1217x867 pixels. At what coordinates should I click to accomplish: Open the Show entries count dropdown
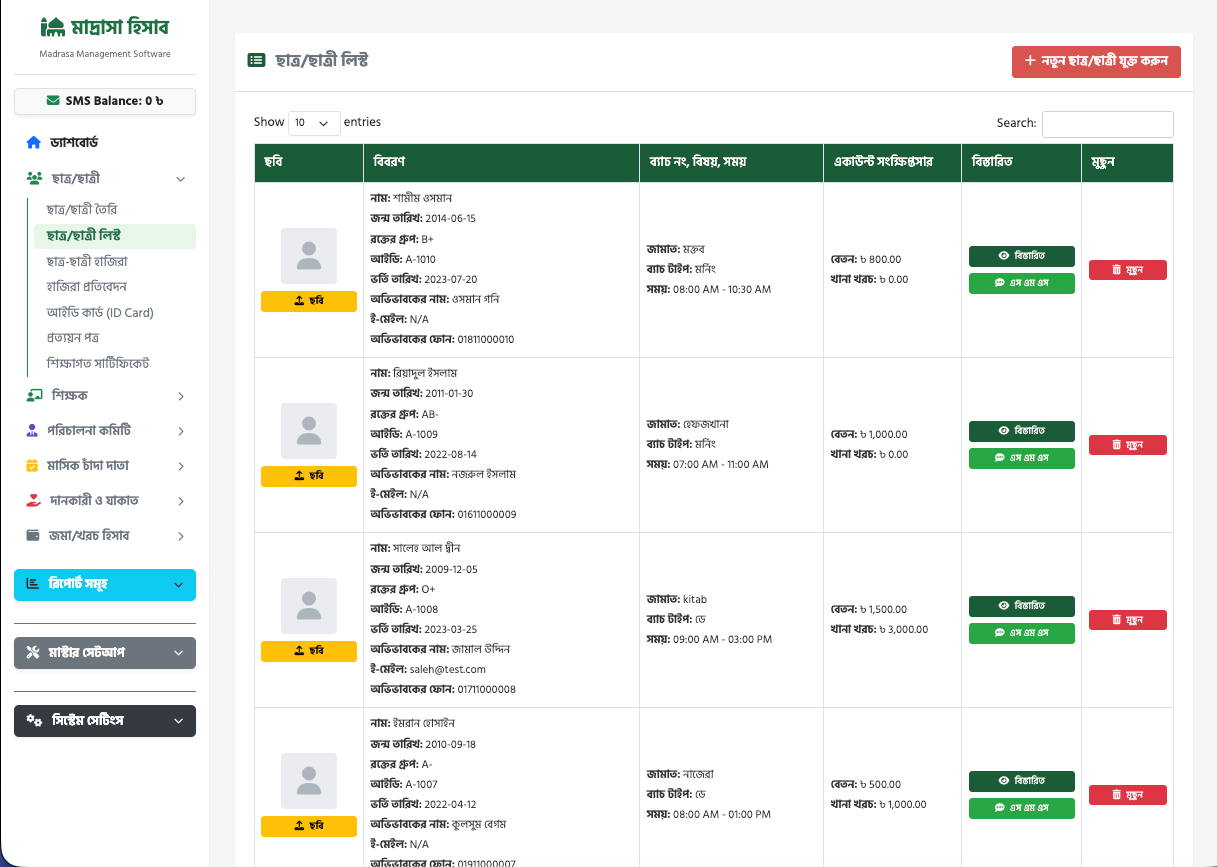click(314, 123)
